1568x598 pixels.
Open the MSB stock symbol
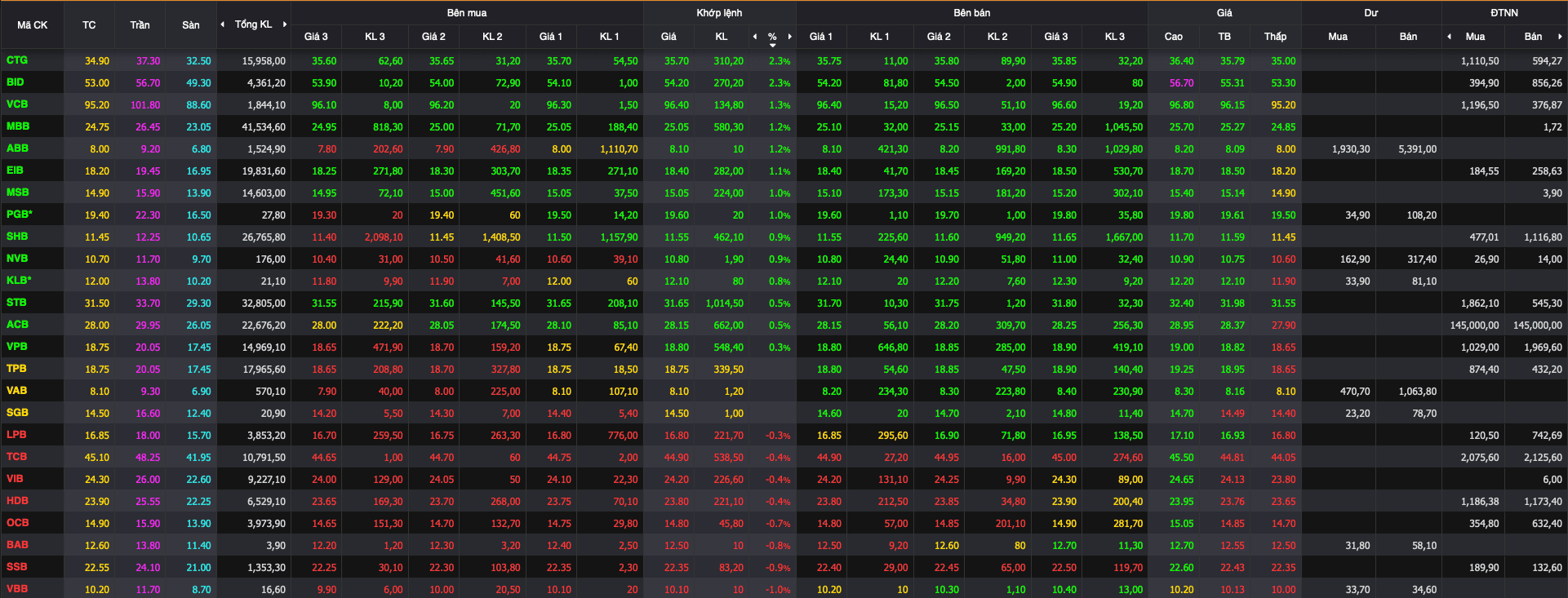[18, 193]
